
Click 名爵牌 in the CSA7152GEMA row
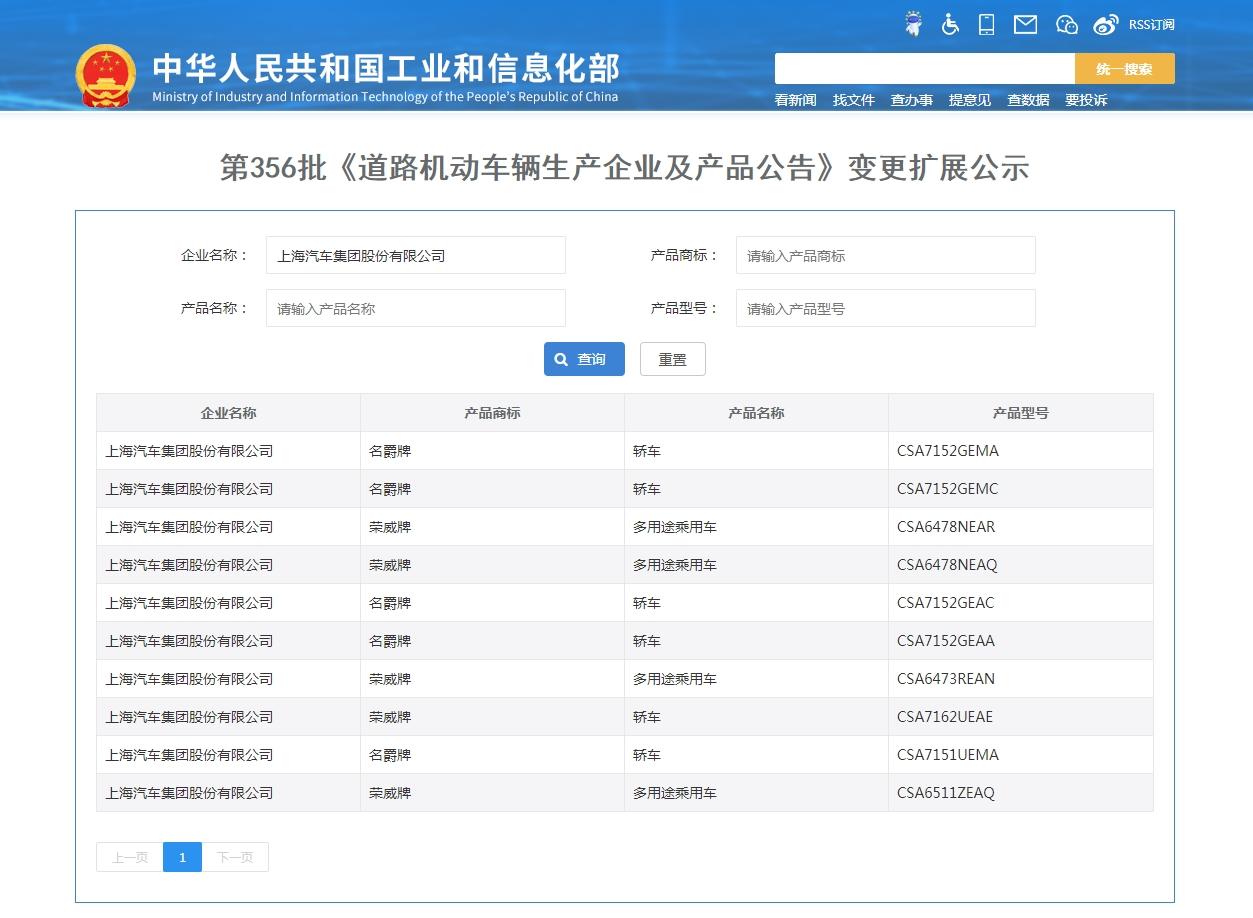click(x=390, y=451)
